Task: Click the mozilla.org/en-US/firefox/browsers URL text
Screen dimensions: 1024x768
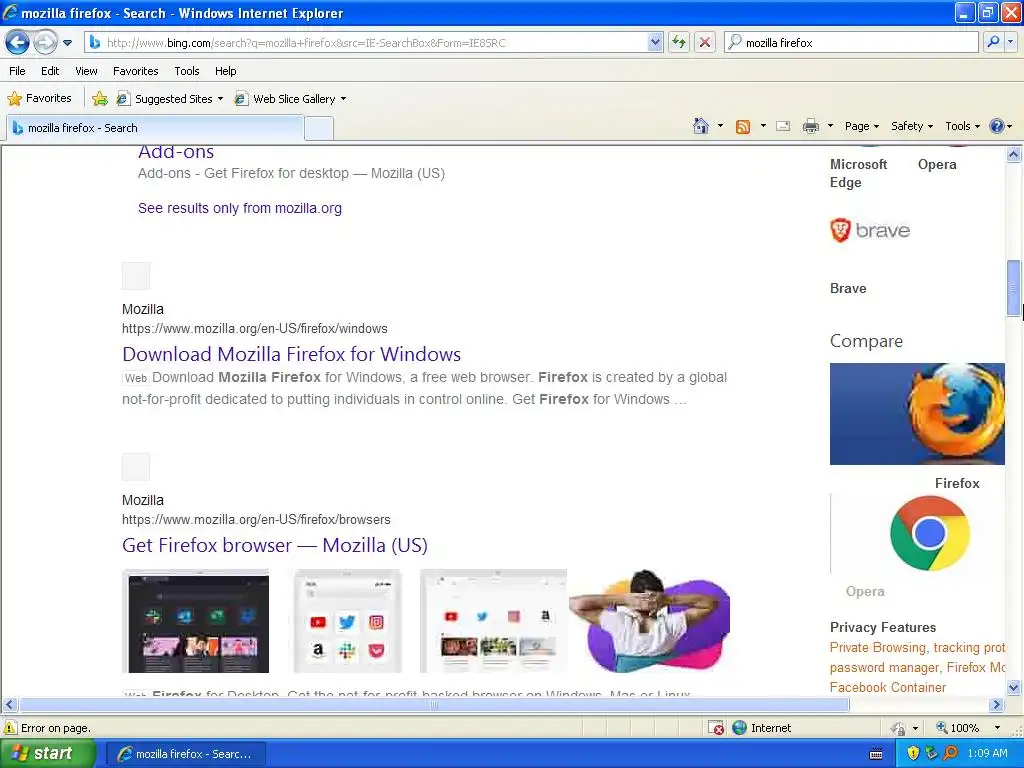Action: click(256, 520)
